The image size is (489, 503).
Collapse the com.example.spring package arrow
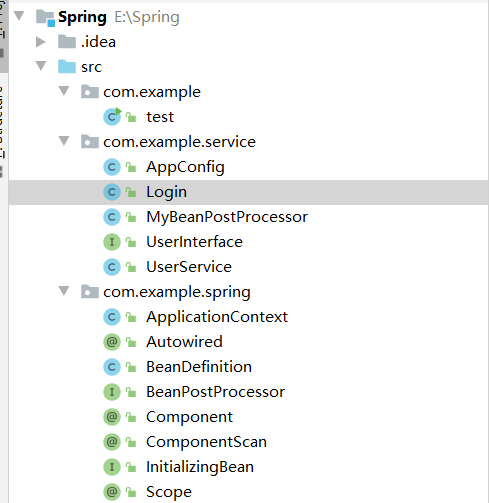(64, 291)
